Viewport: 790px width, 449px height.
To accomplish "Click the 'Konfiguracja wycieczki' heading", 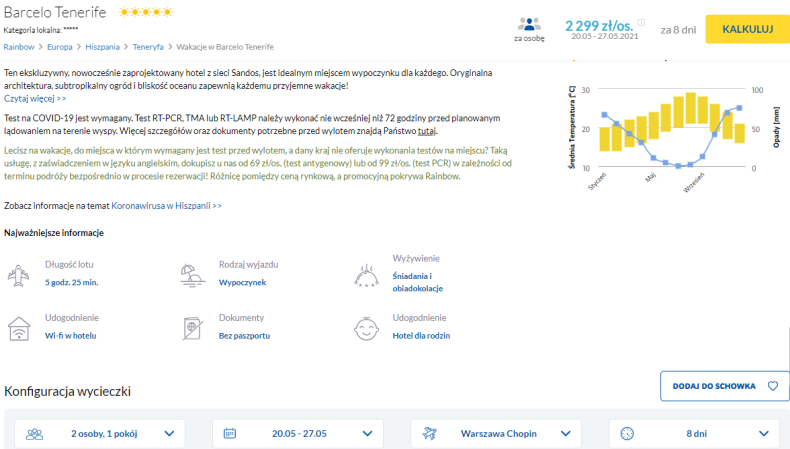I will (x=68, y=391).
